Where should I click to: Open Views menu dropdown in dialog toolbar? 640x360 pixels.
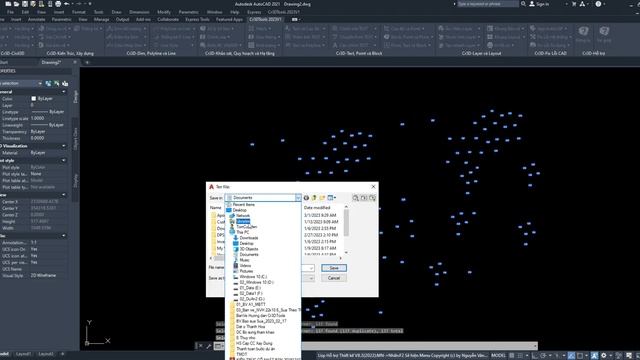[x=331, y=198]
